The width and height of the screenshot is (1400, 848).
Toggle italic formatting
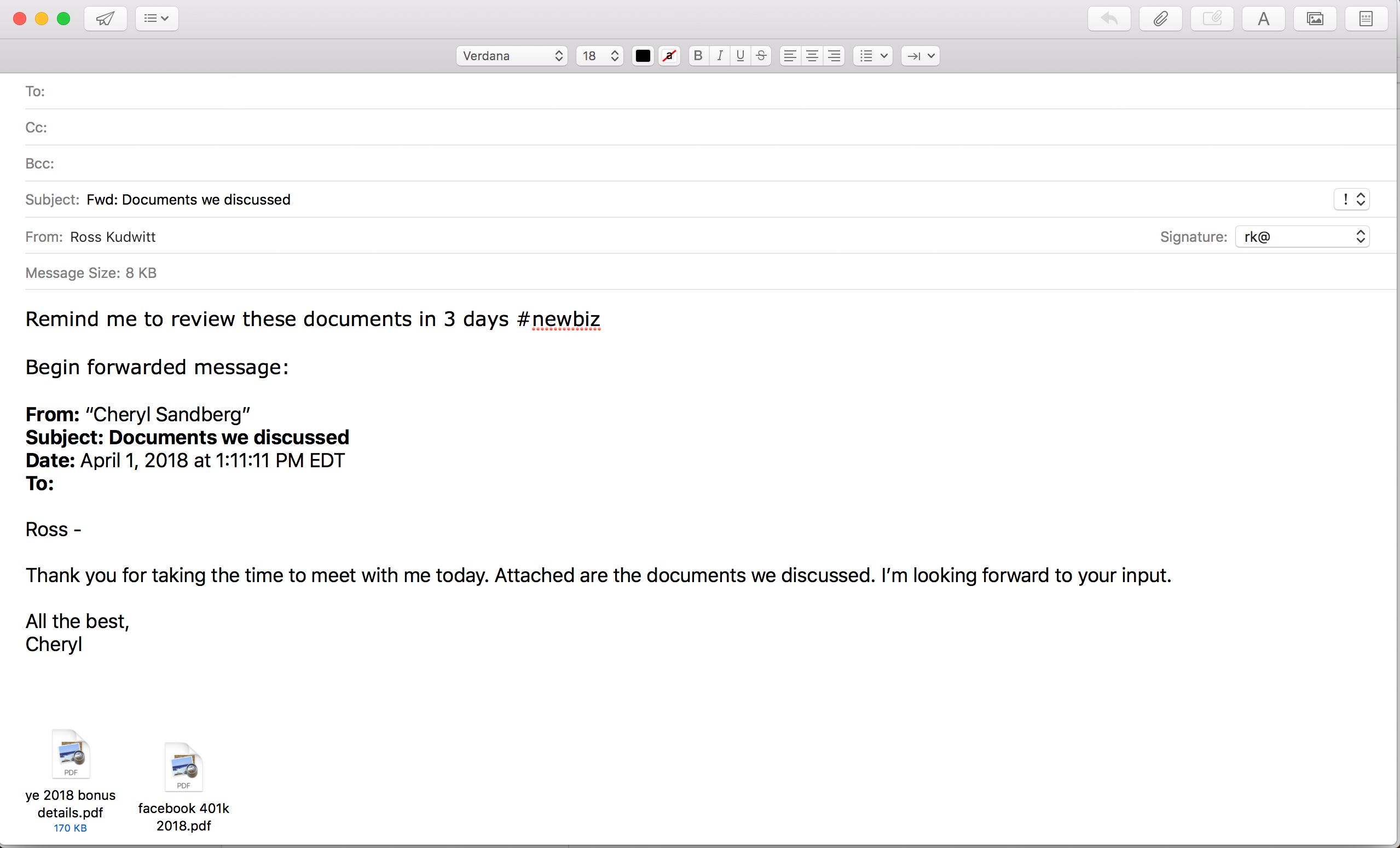719,56
